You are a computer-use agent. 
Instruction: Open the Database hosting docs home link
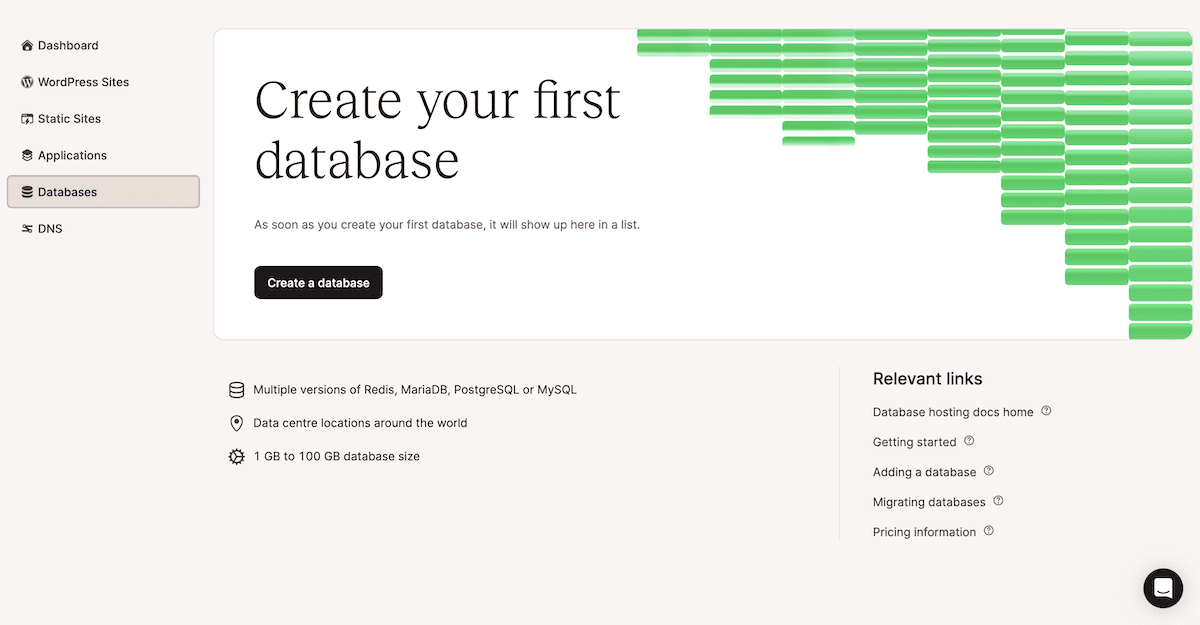coord(951,411)
